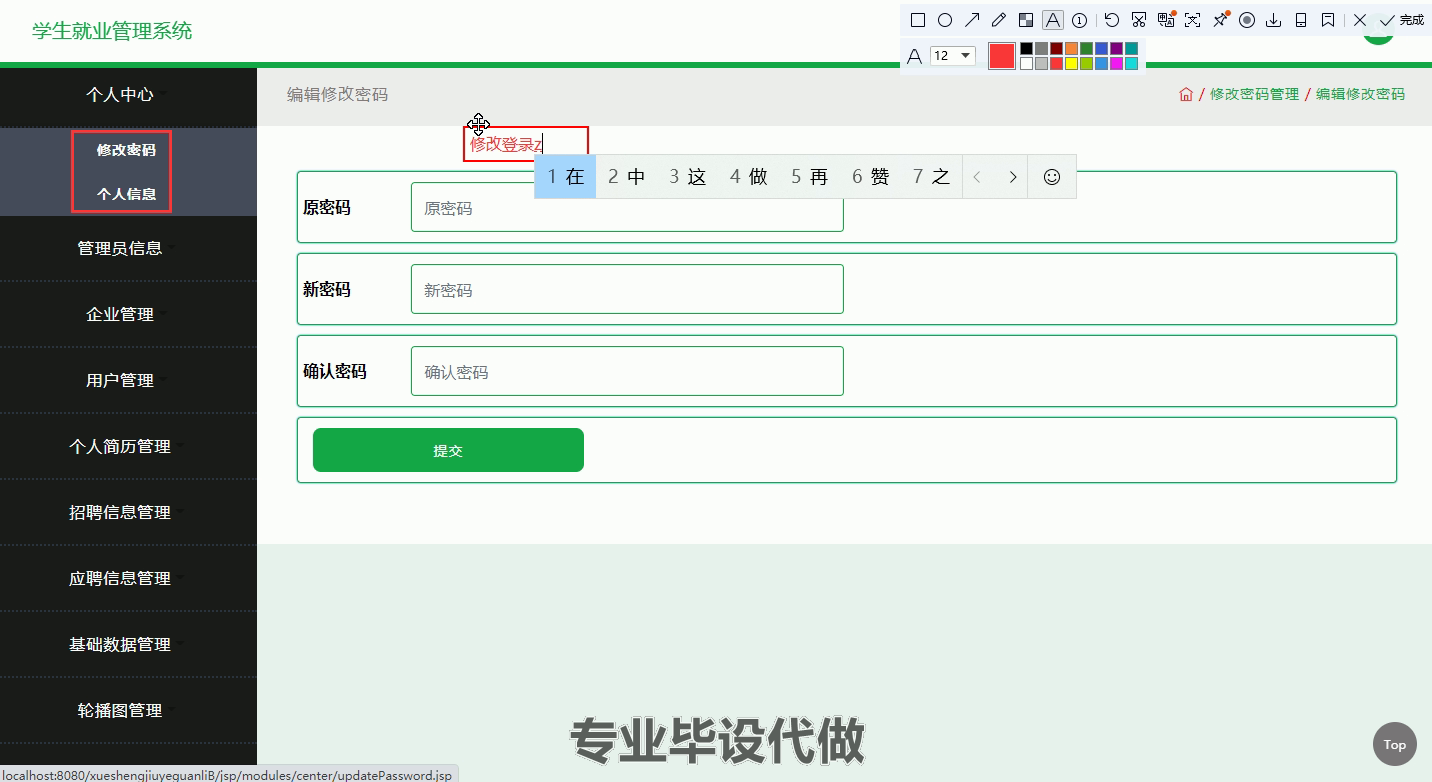Choose IME candidate 5 再
Screen dimensions: 1432x782
click(x=810, y=177)
